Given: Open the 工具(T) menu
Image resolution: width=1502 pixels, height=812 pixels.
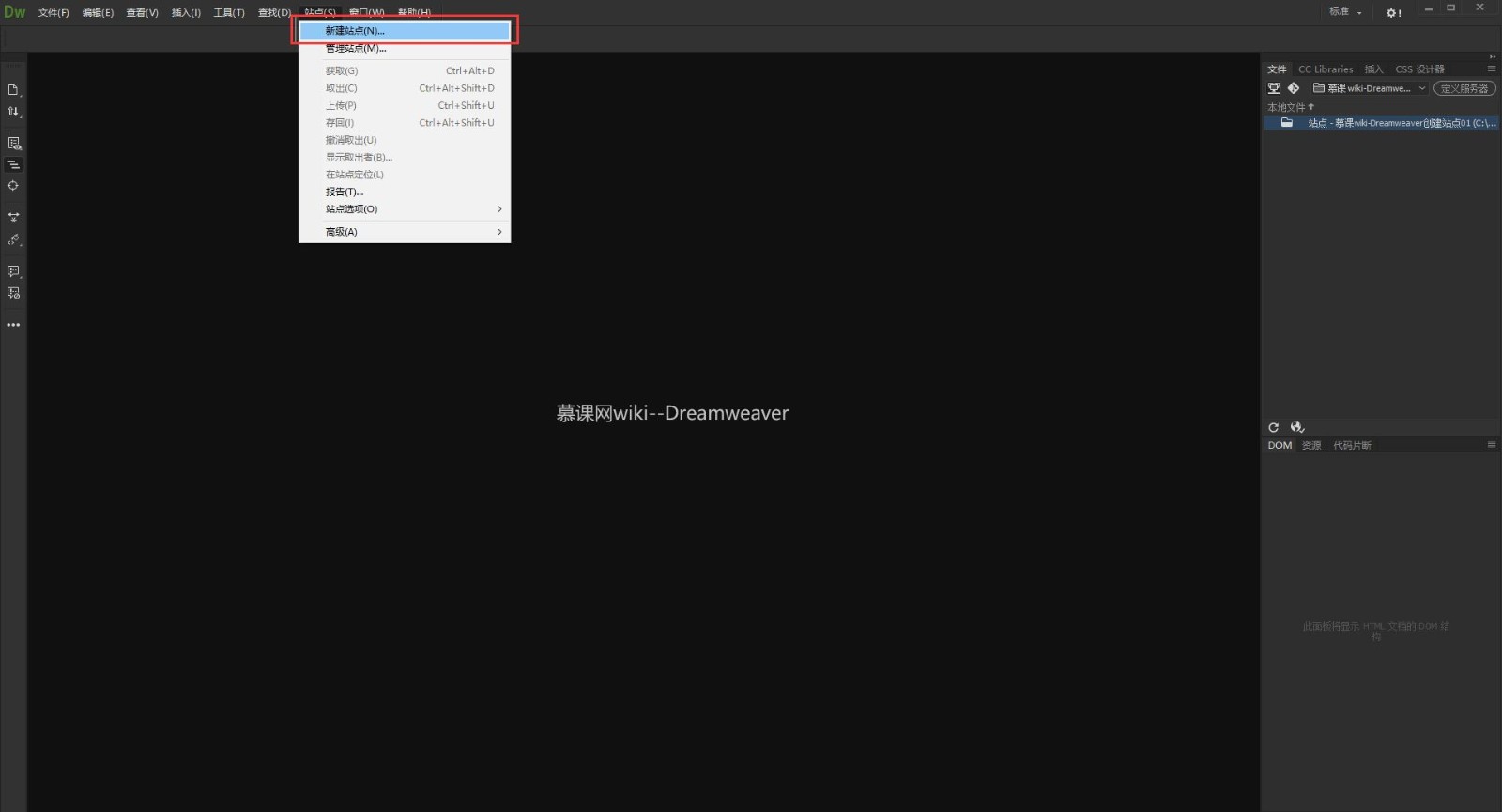Looking at the screenshot, I should point(229,13).
